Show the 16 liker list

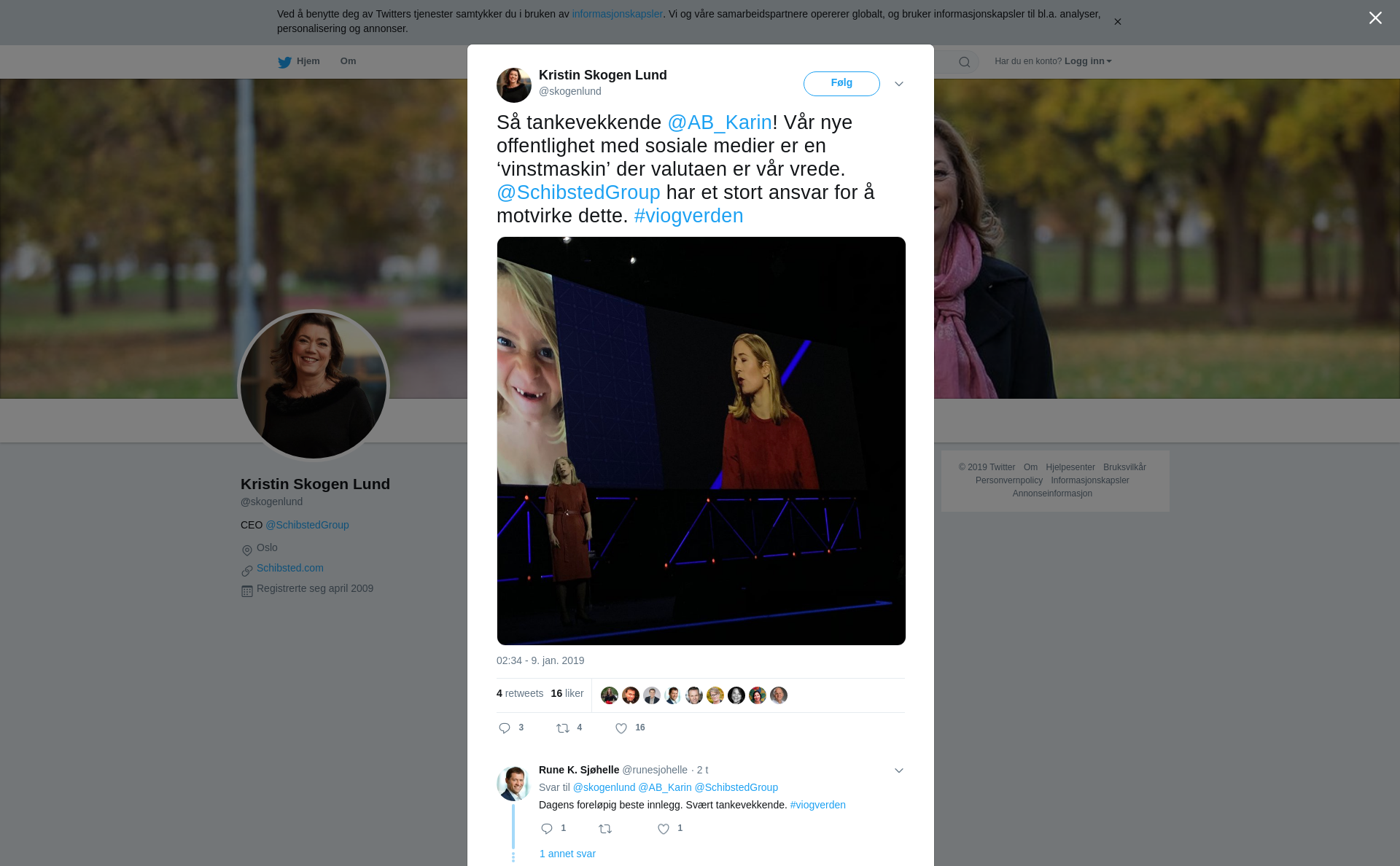click(567, 693)
